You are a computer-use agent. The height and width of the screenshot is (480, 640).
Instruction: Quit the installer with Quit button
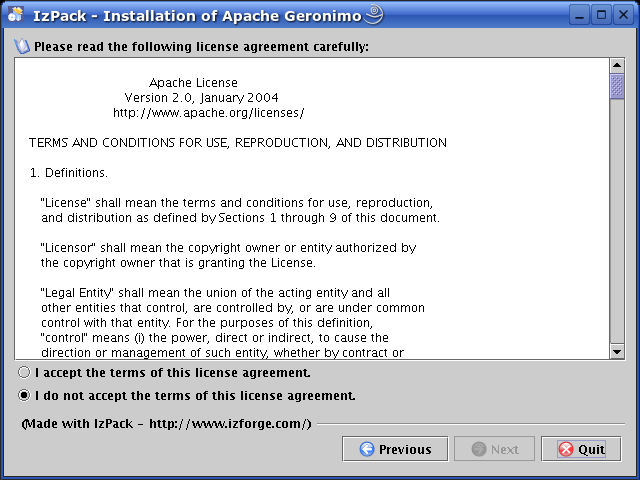tap(581, 449)
